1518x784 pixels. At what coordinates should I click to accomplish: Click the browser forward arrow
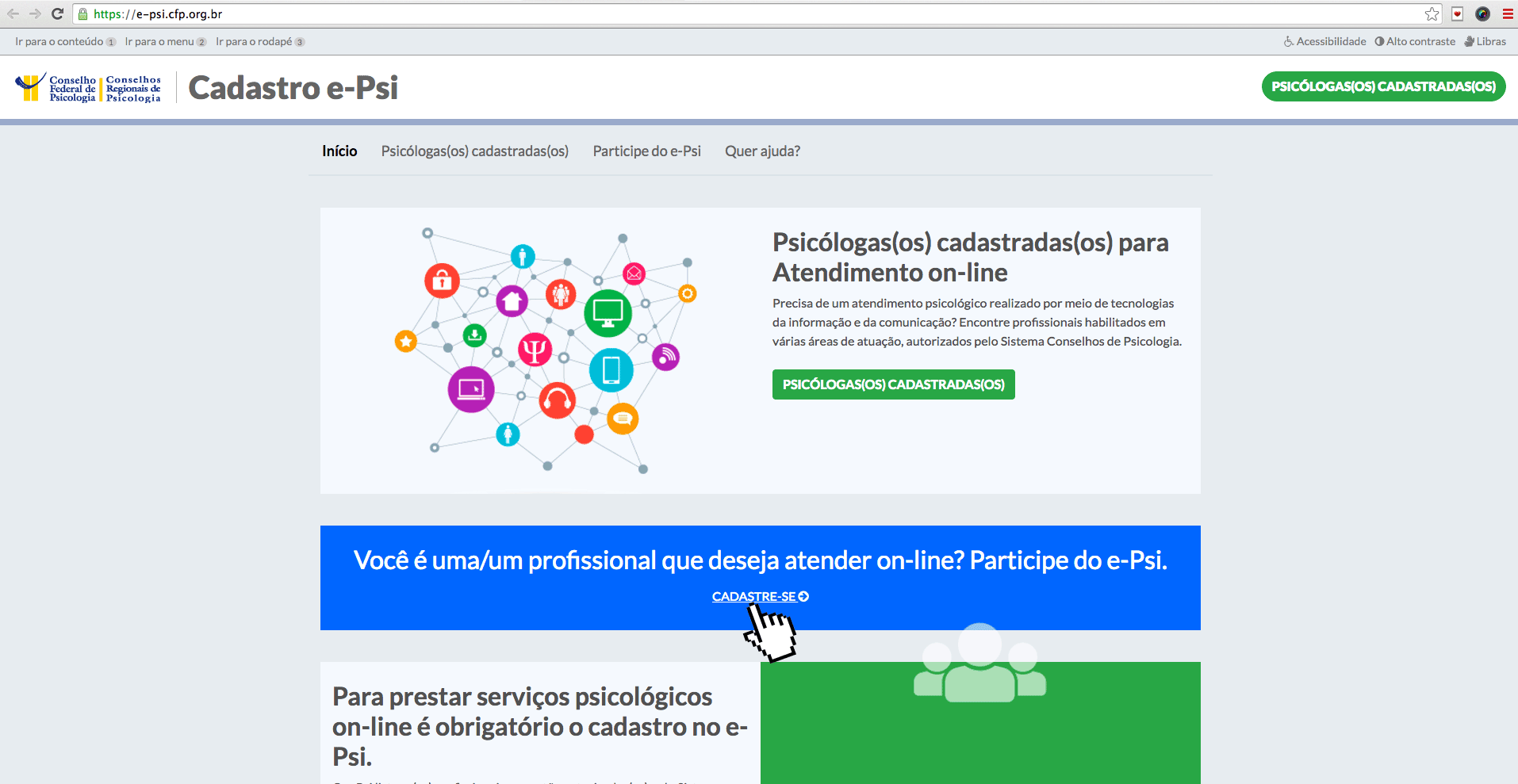click(35, 13)
